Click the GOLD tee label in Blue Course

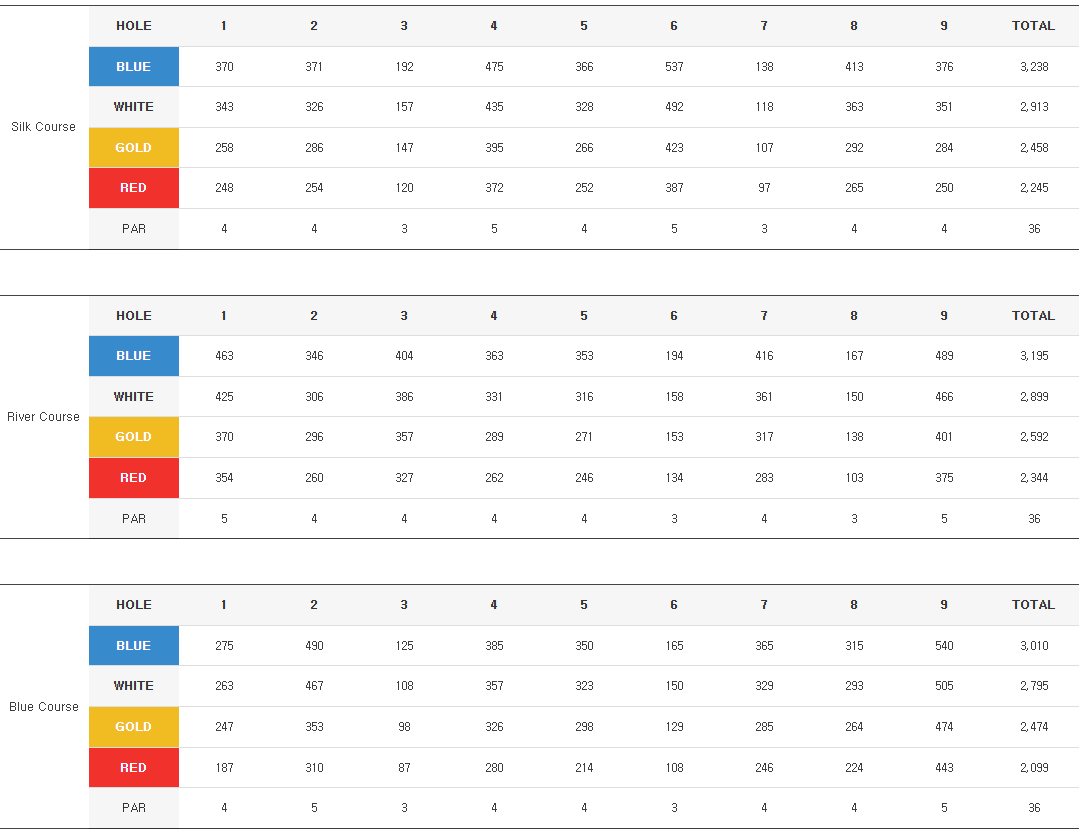(x=133, y=727)
